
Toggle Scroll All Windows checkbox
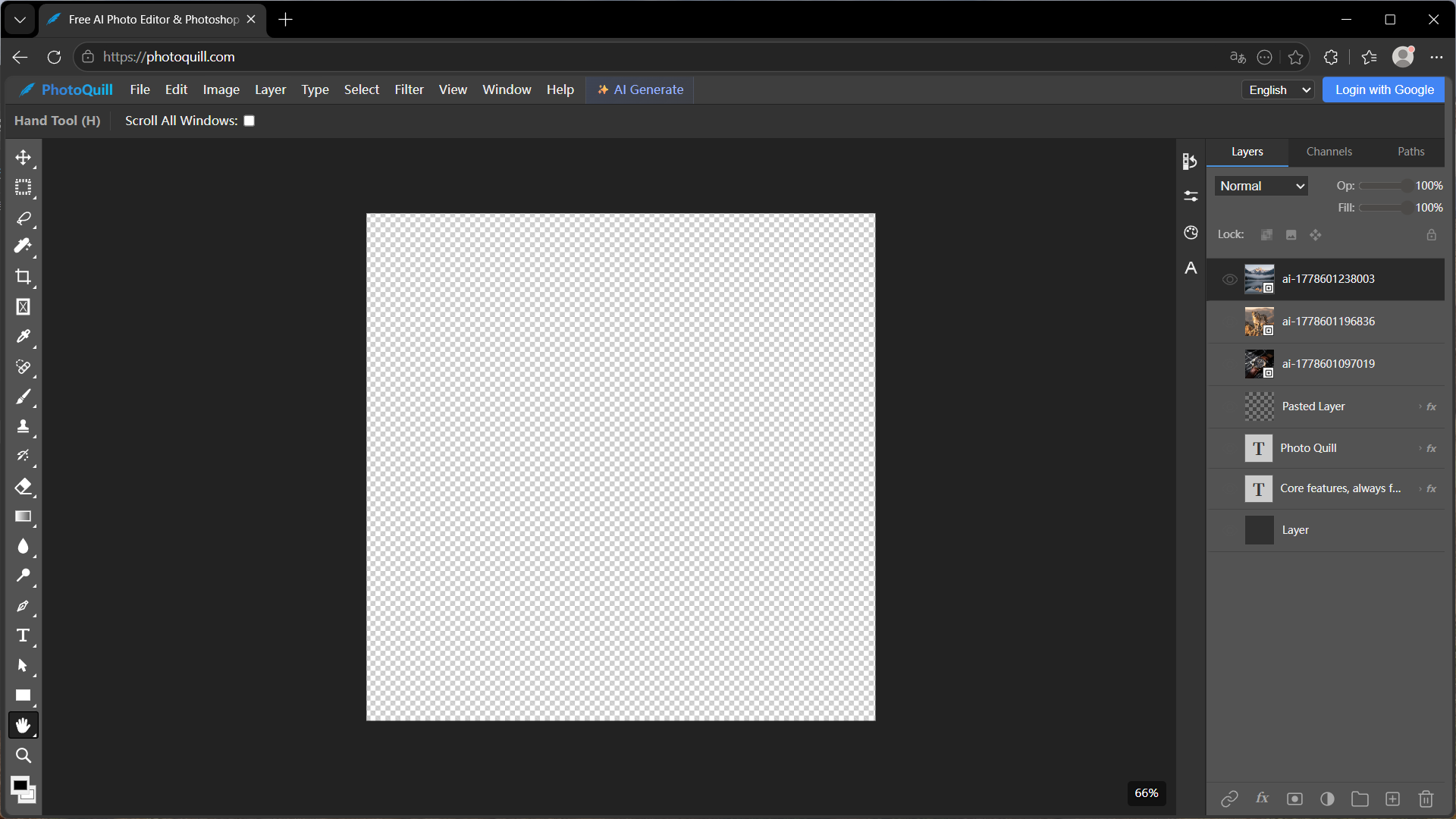tap(249, 121)
